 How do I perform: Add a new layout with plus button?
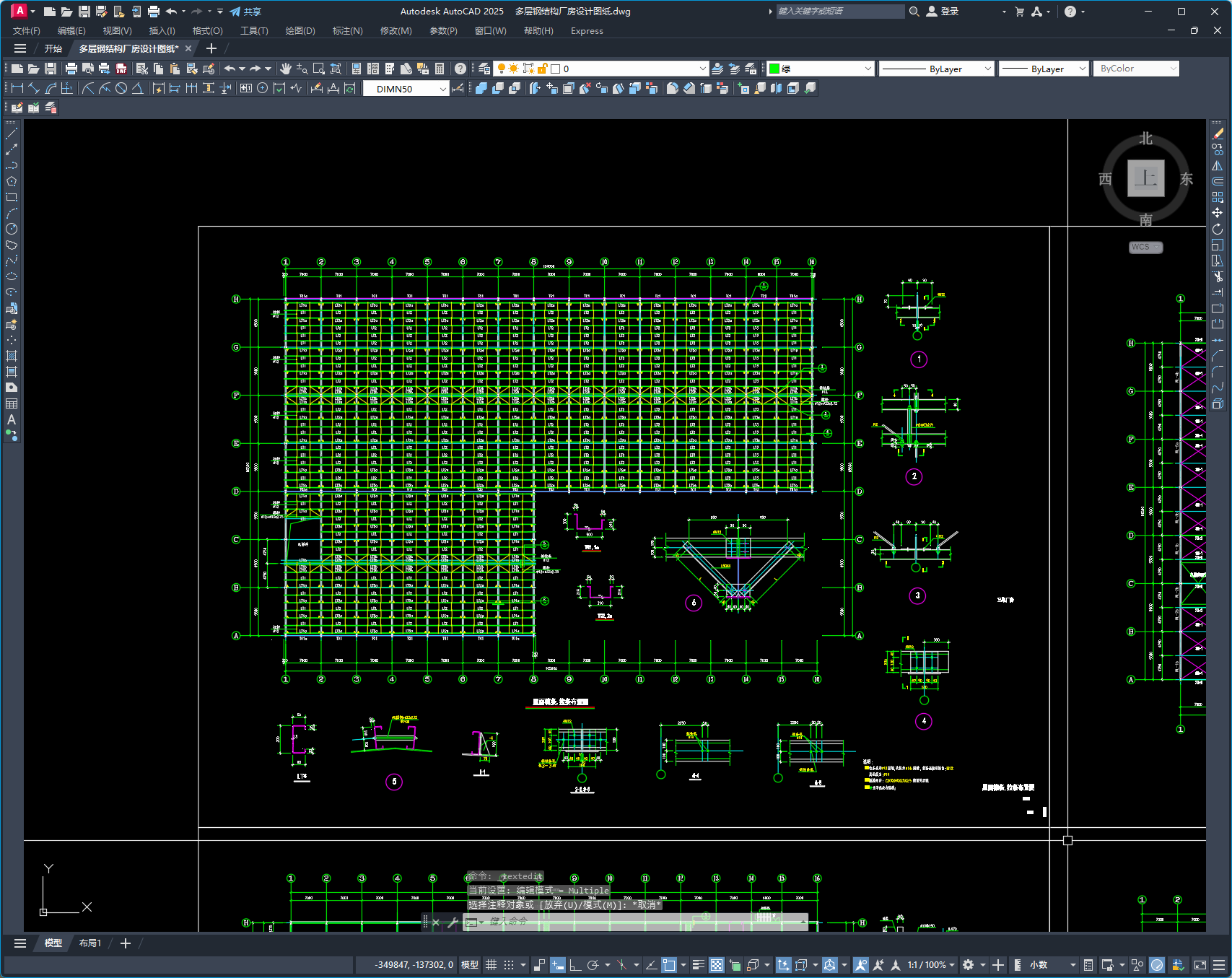(x=126, y=943)
